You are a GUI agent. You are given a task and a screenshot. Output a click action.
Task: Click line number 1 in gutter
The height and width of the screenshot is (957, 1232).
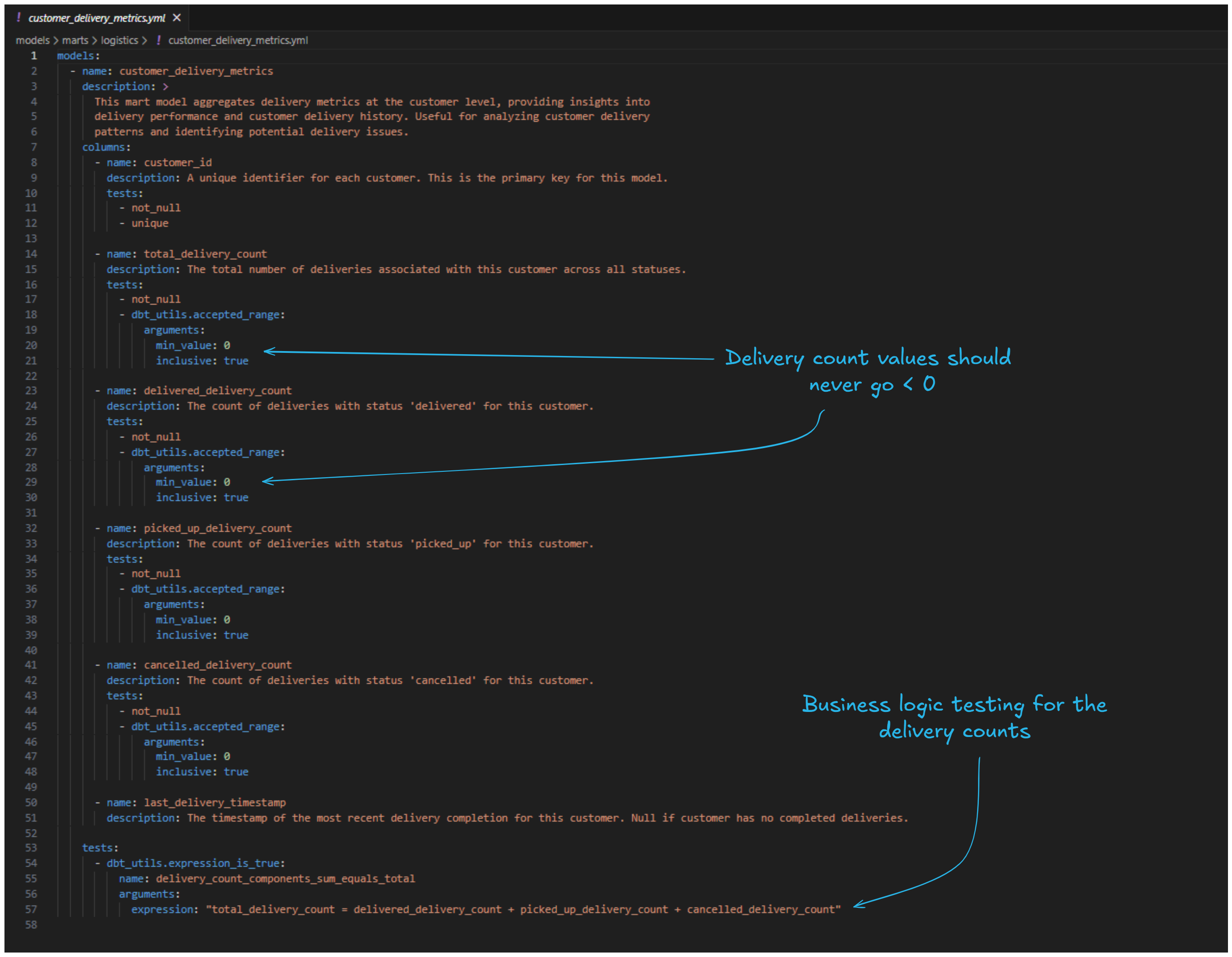point(34,55)
